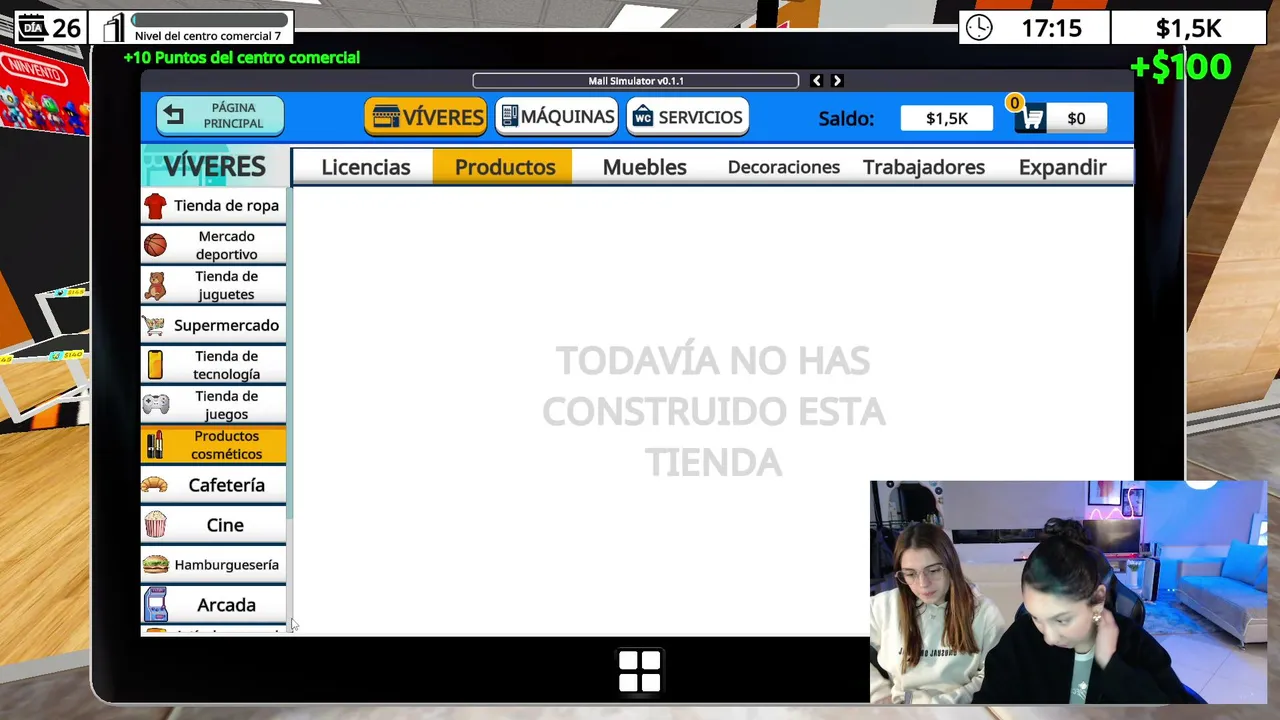This screenshot has height=720, width=1280.
Task: Select Arcada in the store list
Action: pos(213,605)
